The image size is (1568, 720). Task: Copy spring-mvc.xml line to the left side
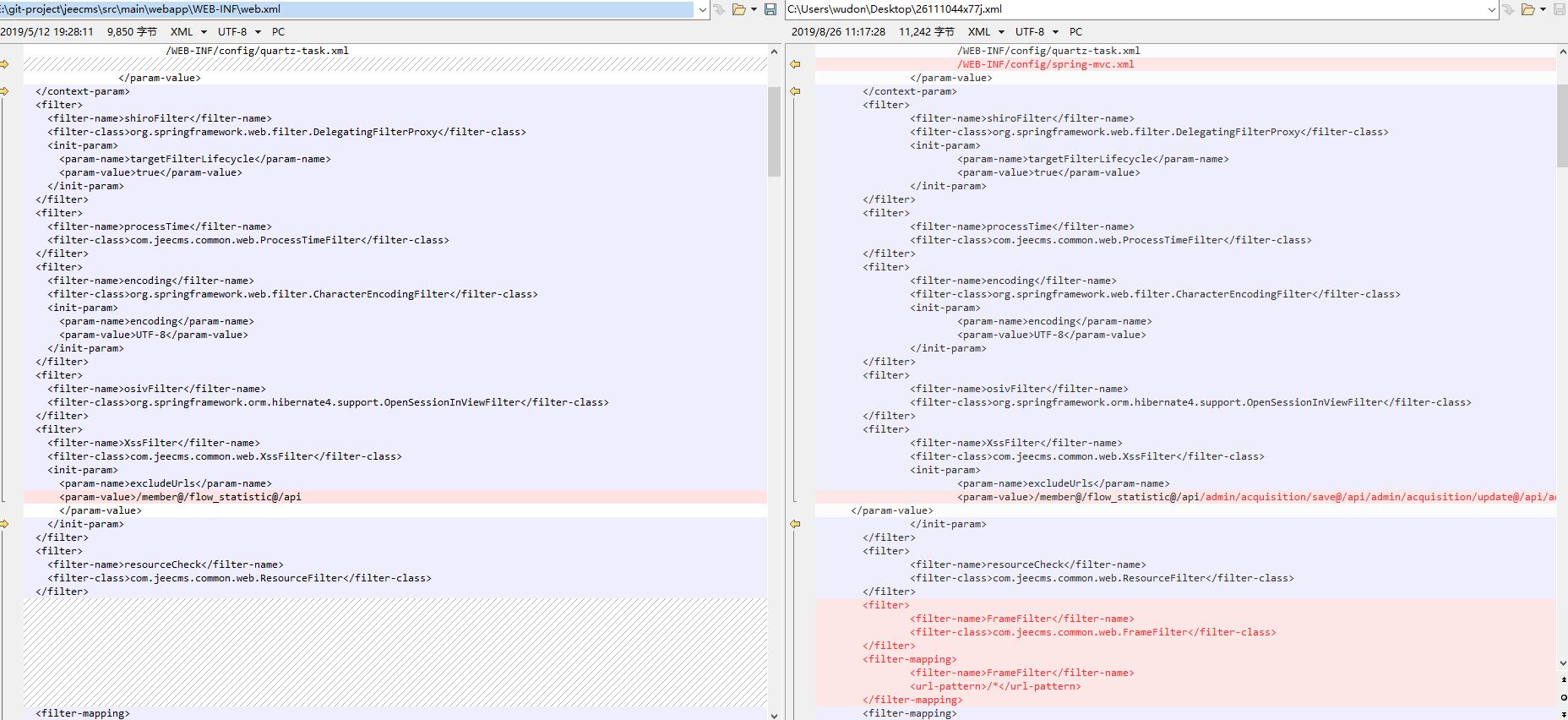795,64
